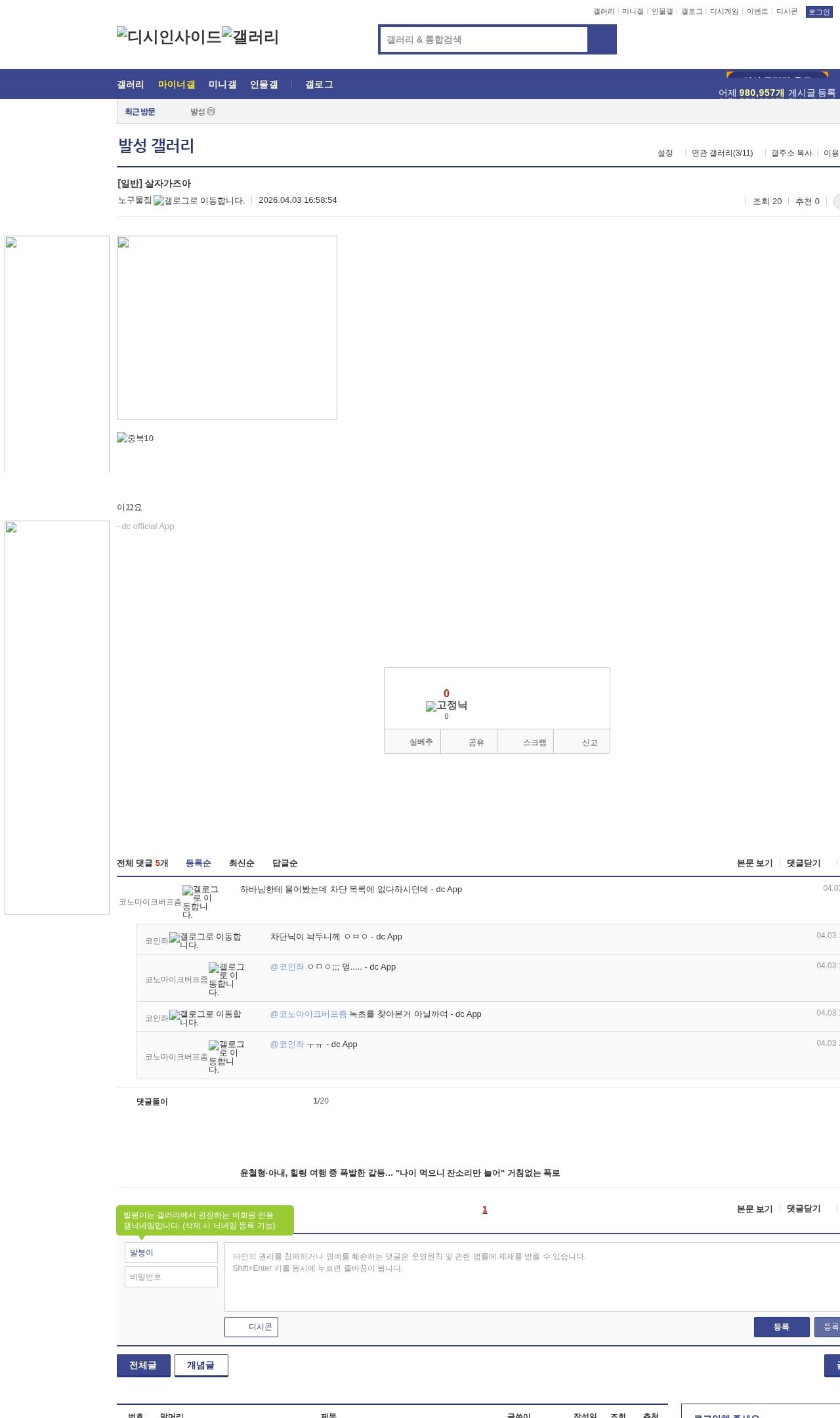Focus the 갤러리 & 통합검색 search field

484,39
